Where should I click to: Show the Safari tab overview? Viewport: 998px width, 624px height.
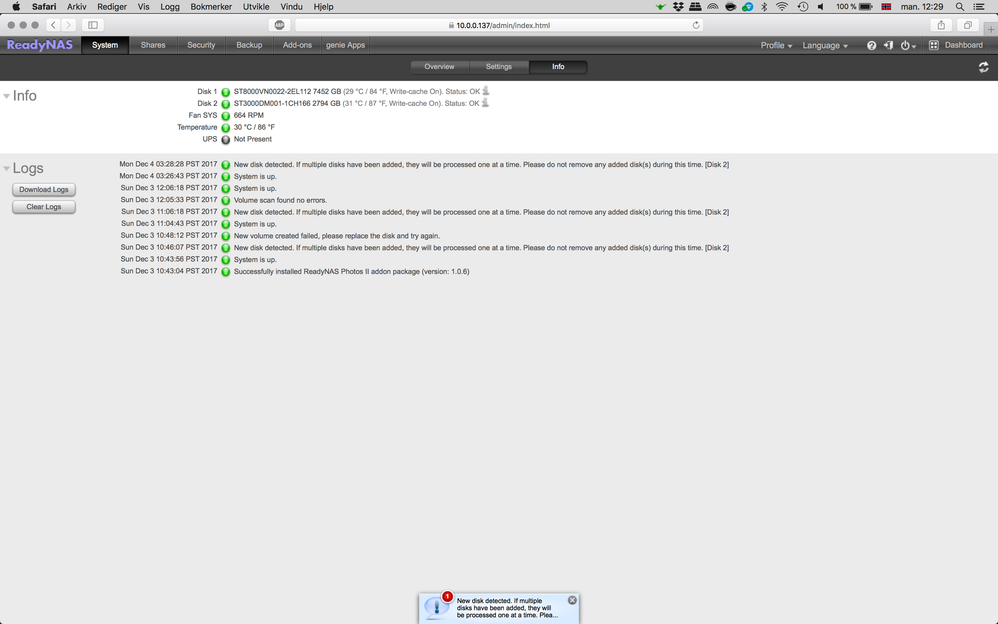click(x=967, y=25)
